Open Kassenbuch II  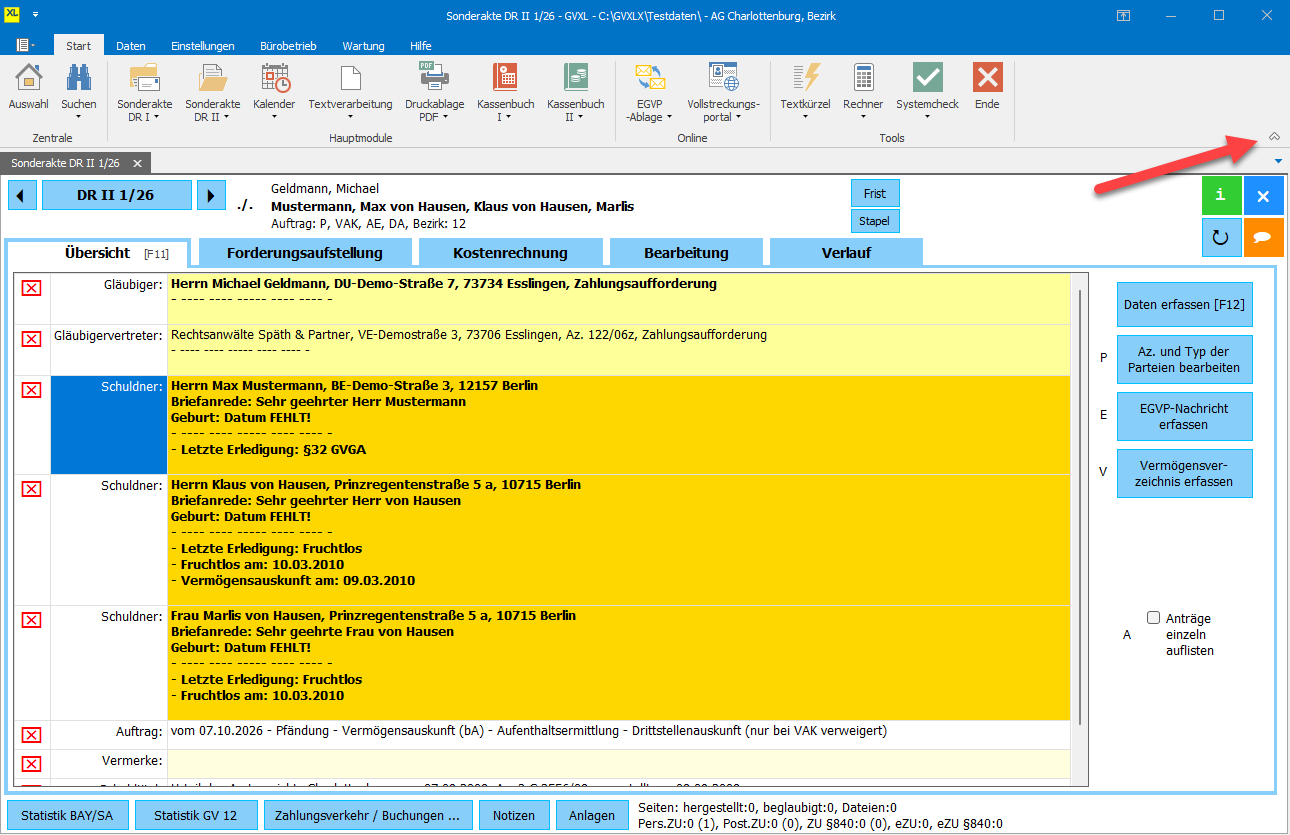click(x=575, y=92)
